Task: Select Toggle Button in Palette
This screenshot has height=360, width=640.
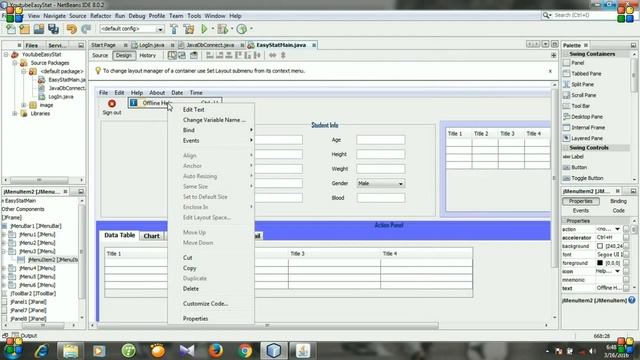Action: click(587, 178)
